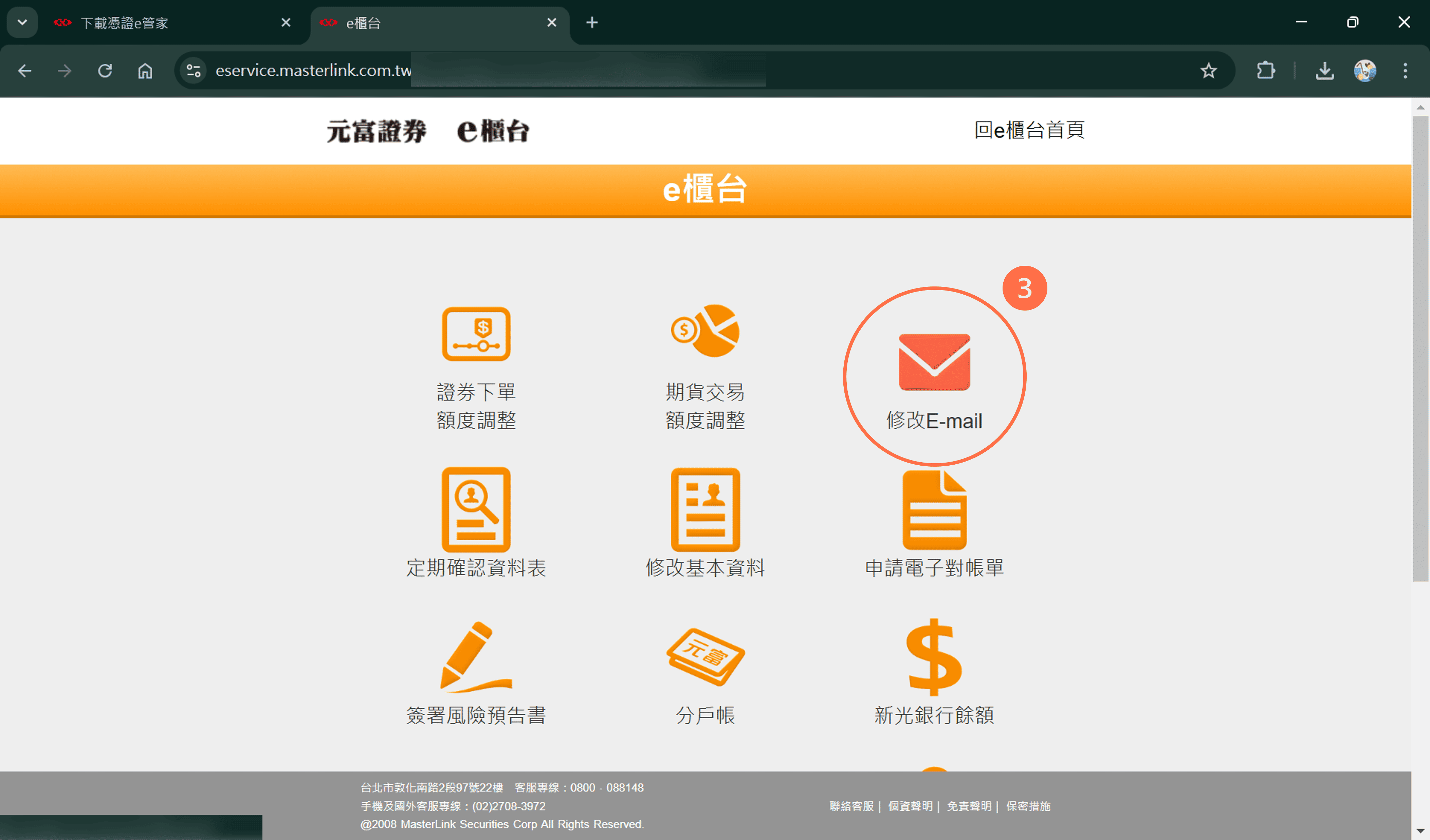Go to the browser home page
Screen dimensions: 1430x840
tap(145, 71)
